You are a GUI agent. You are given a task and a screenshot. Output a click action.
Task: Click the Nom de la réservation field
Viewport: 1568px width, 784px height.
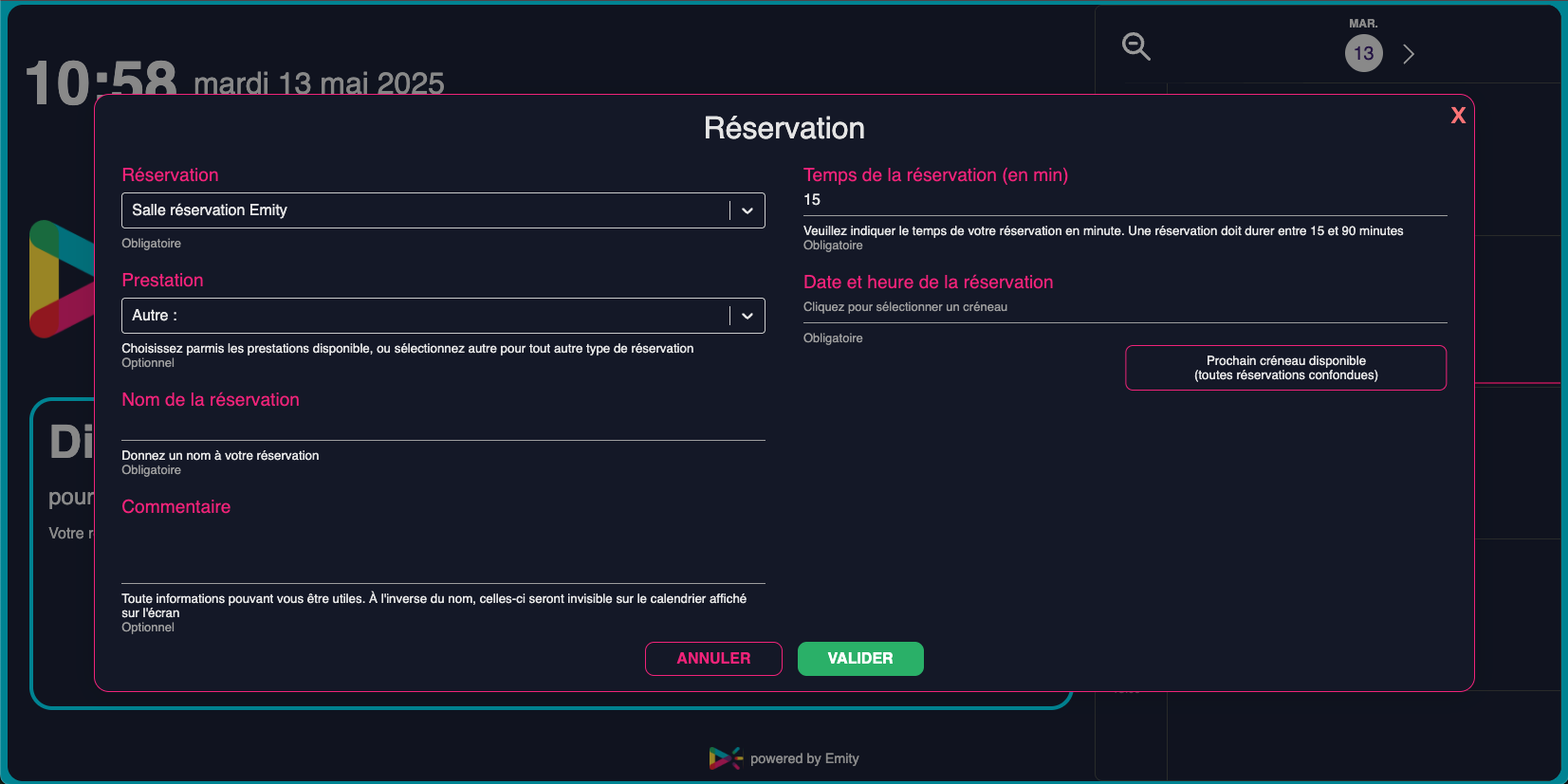coord(443,427)
